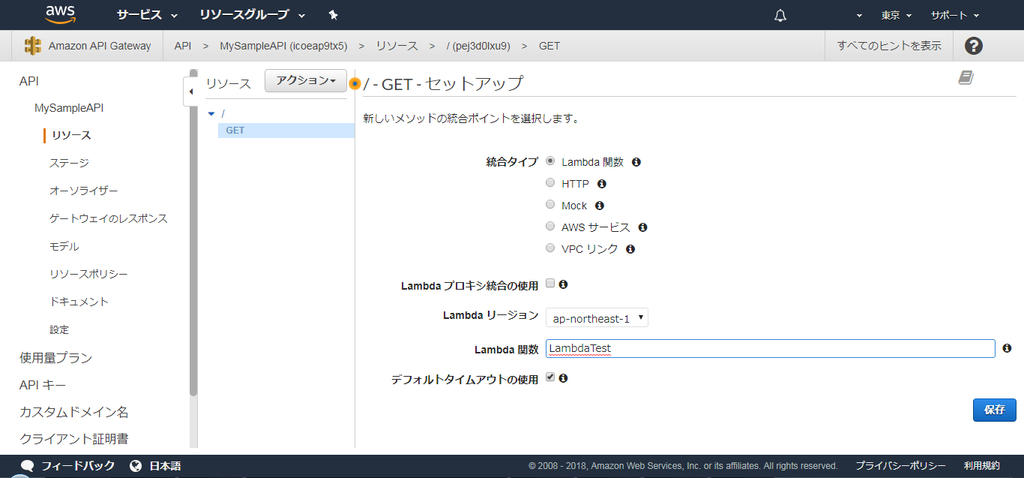Click the / (pej3d0lxu9) breadcrumb link
The height and width of the screenshot is (478, 1024).
pyautogui.click(x=479, y=46)
